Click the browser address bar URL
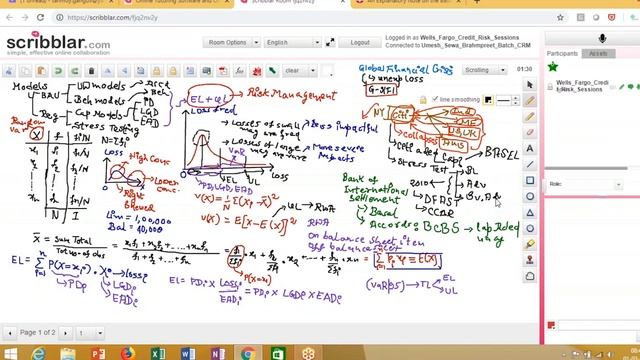 pyautogui.click(x=112, y=18)
